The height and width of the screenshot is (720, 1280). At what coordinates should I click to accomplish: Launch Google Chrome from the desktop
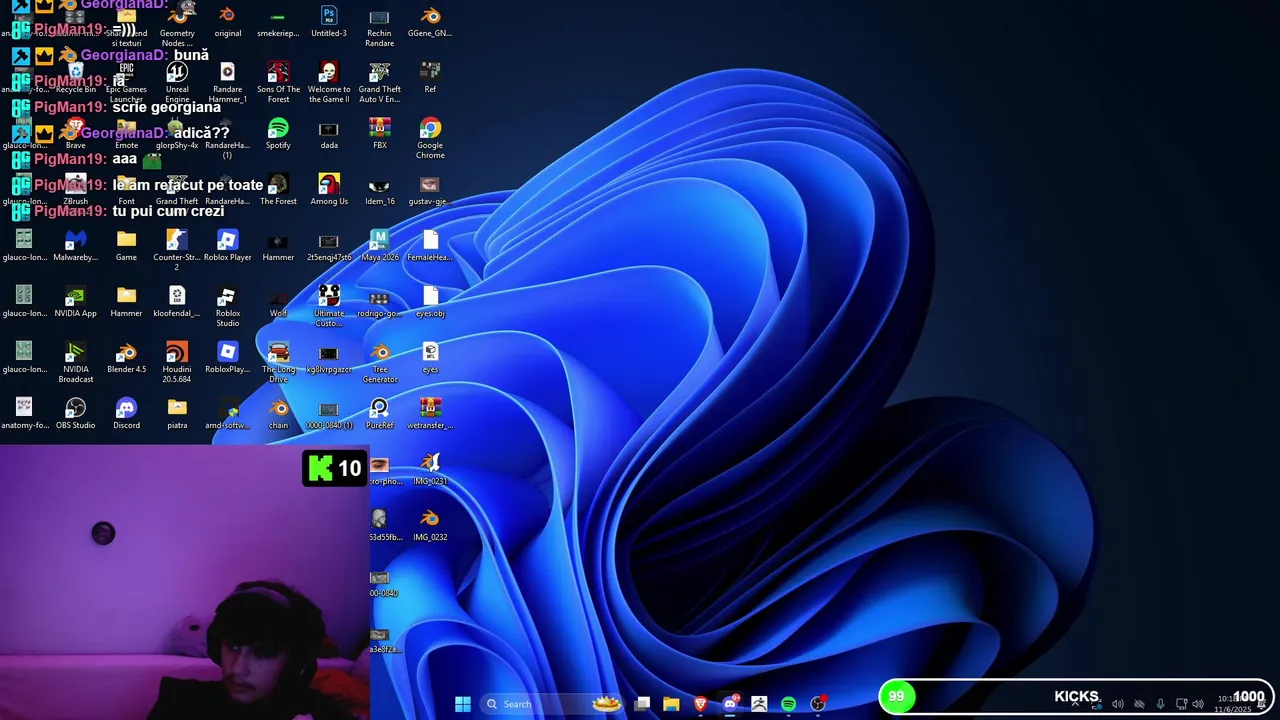tap(430, 139)
